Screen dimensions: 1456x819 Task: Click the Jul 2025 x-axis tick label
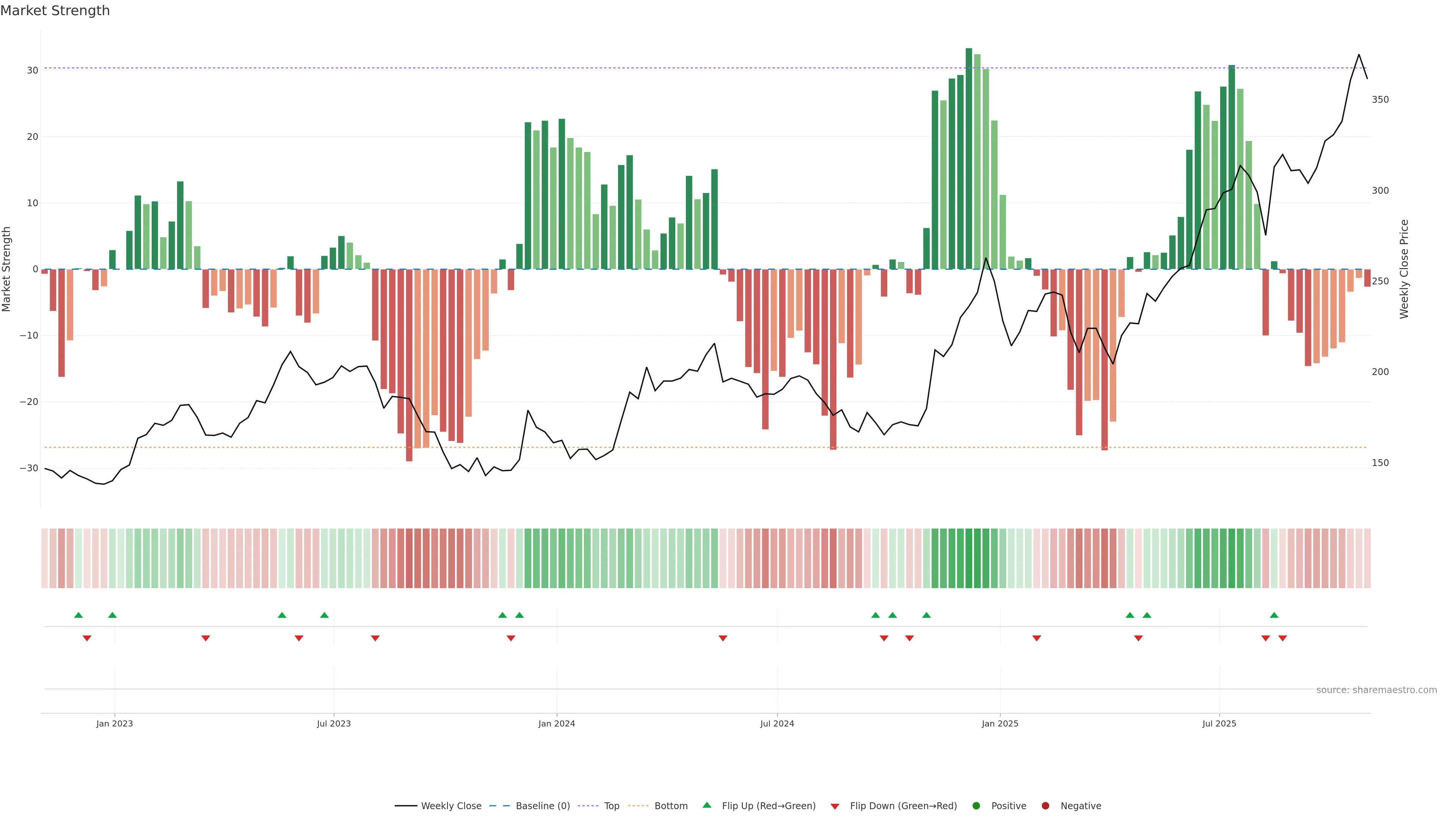coord(1219,723)
